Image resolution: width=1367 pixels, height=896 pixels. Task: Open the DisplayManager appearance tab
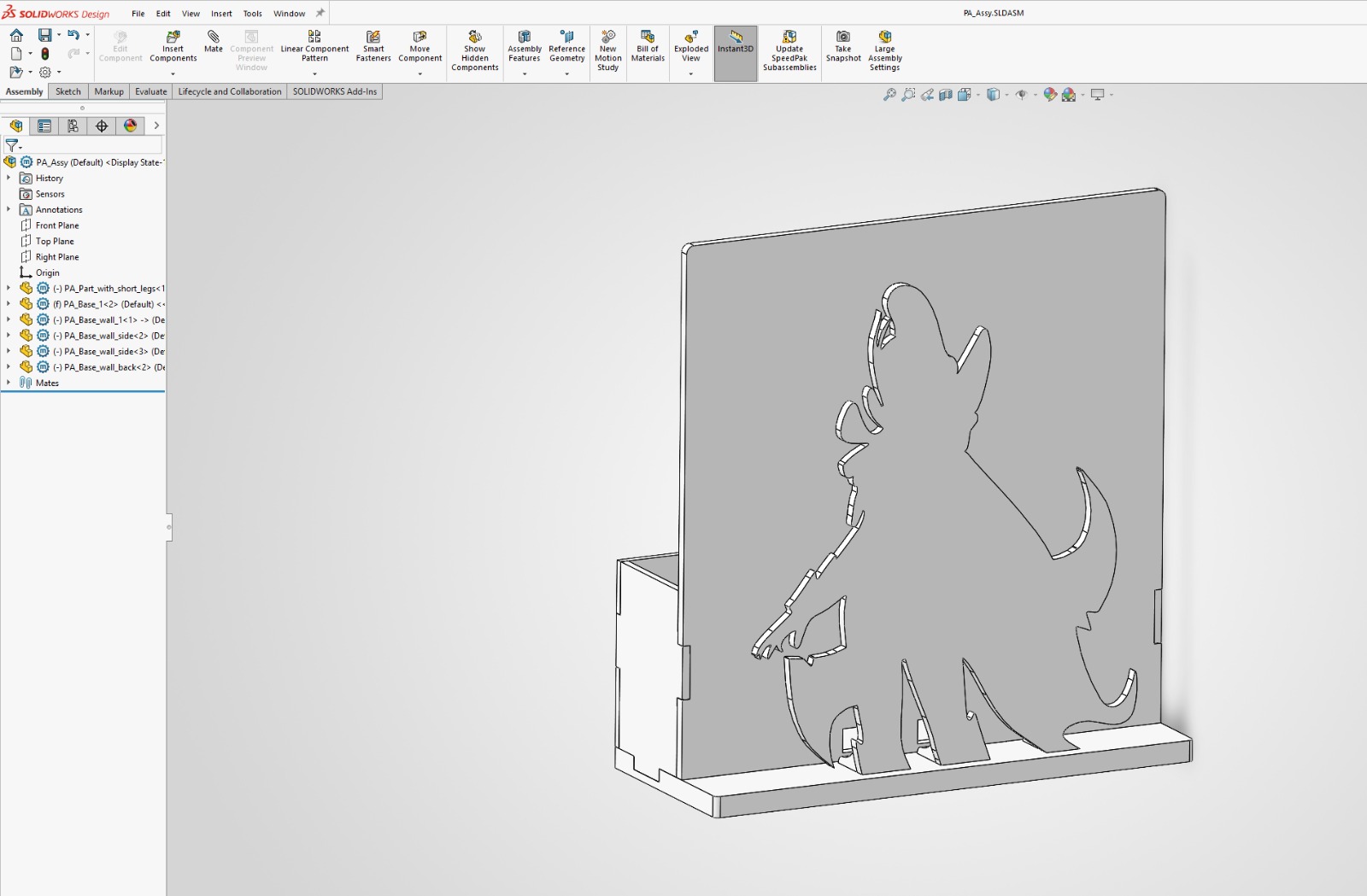coord(130,126)
